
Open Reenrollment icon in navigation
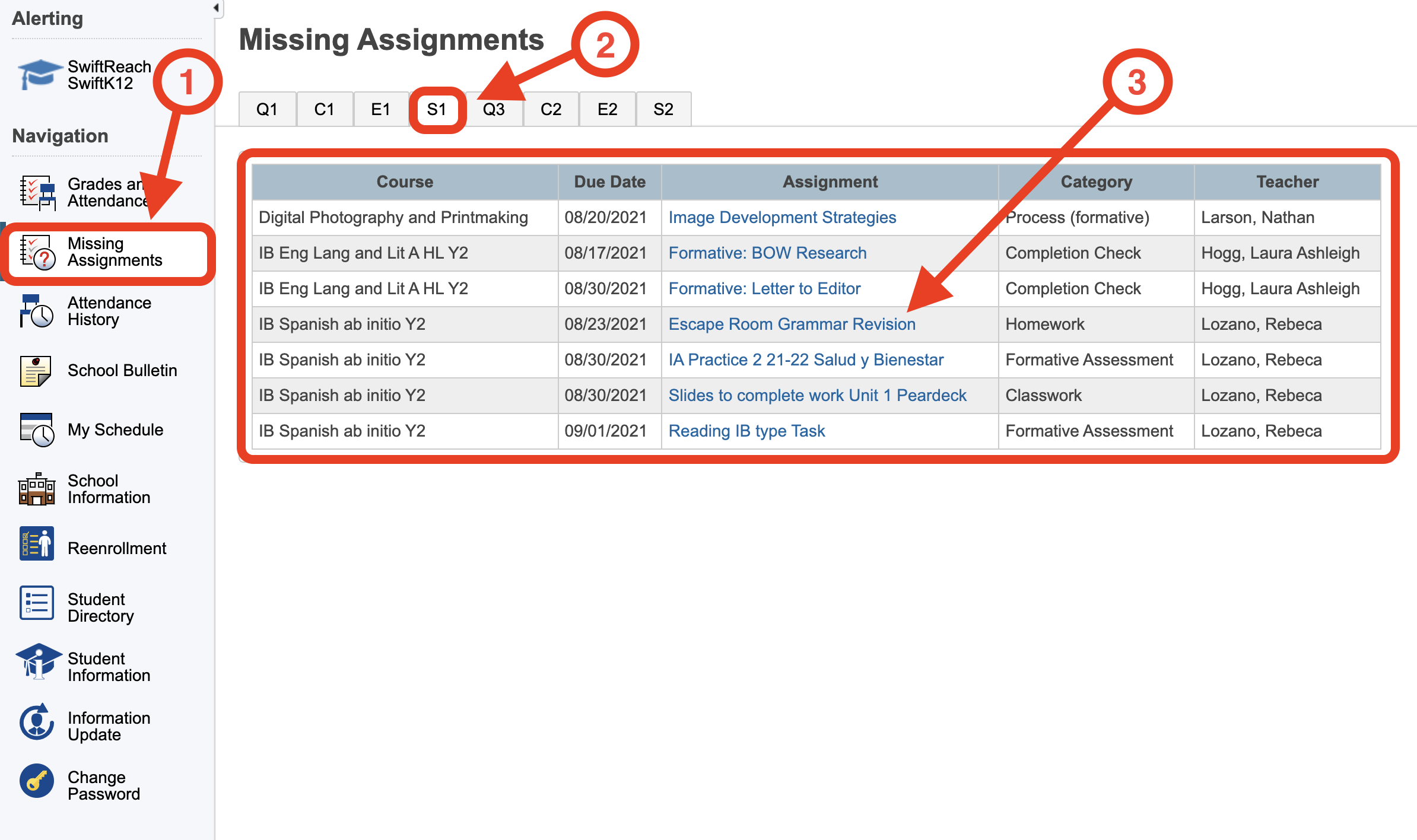click(37, 544)
